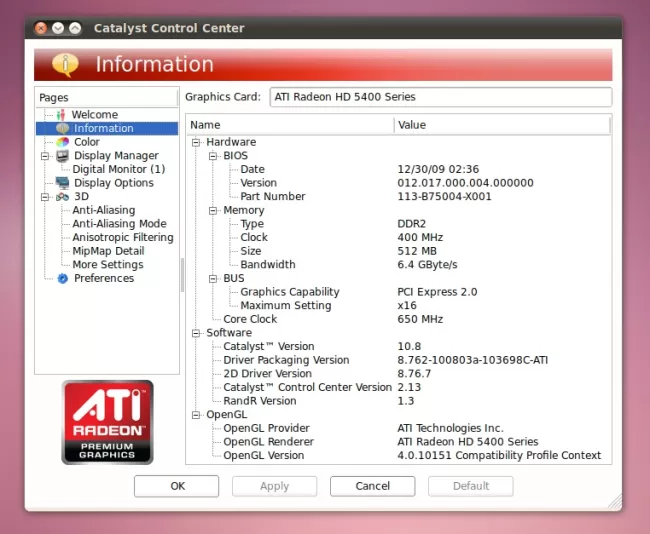Collapse the Memory group
The height and width of the screenshot is (534, 650).
[x=213, y=211]
